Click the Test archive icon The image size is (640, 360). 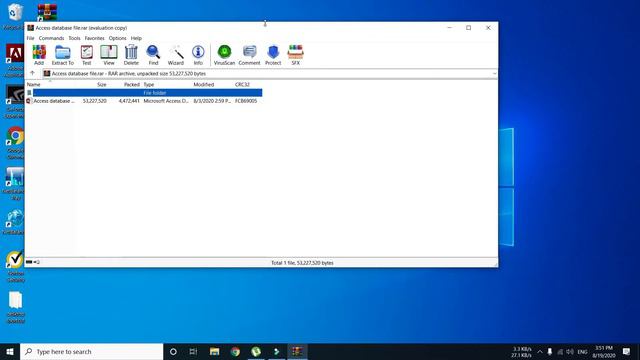(x=87, y=55)
